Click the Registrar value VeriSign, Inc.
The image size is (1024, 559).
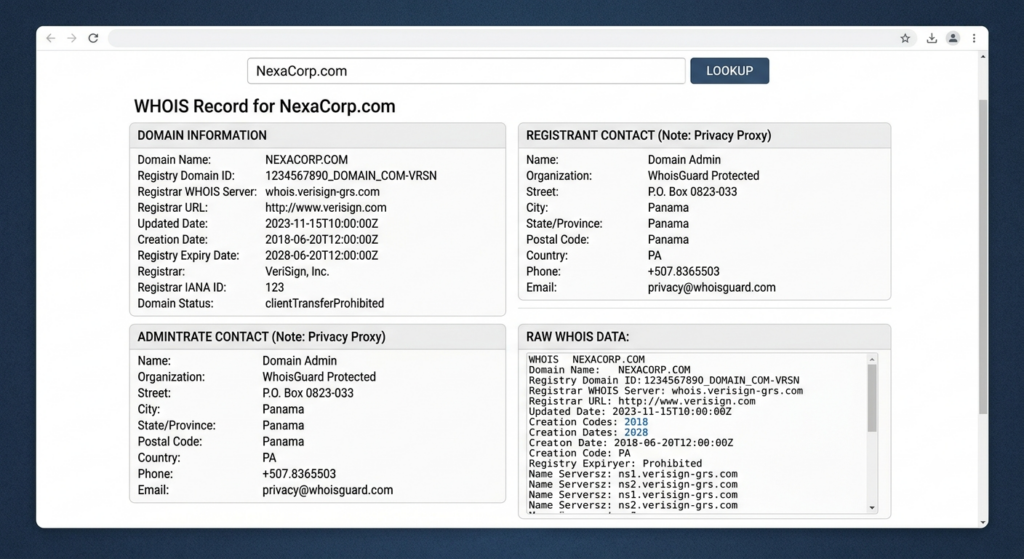tap(297, 272)
